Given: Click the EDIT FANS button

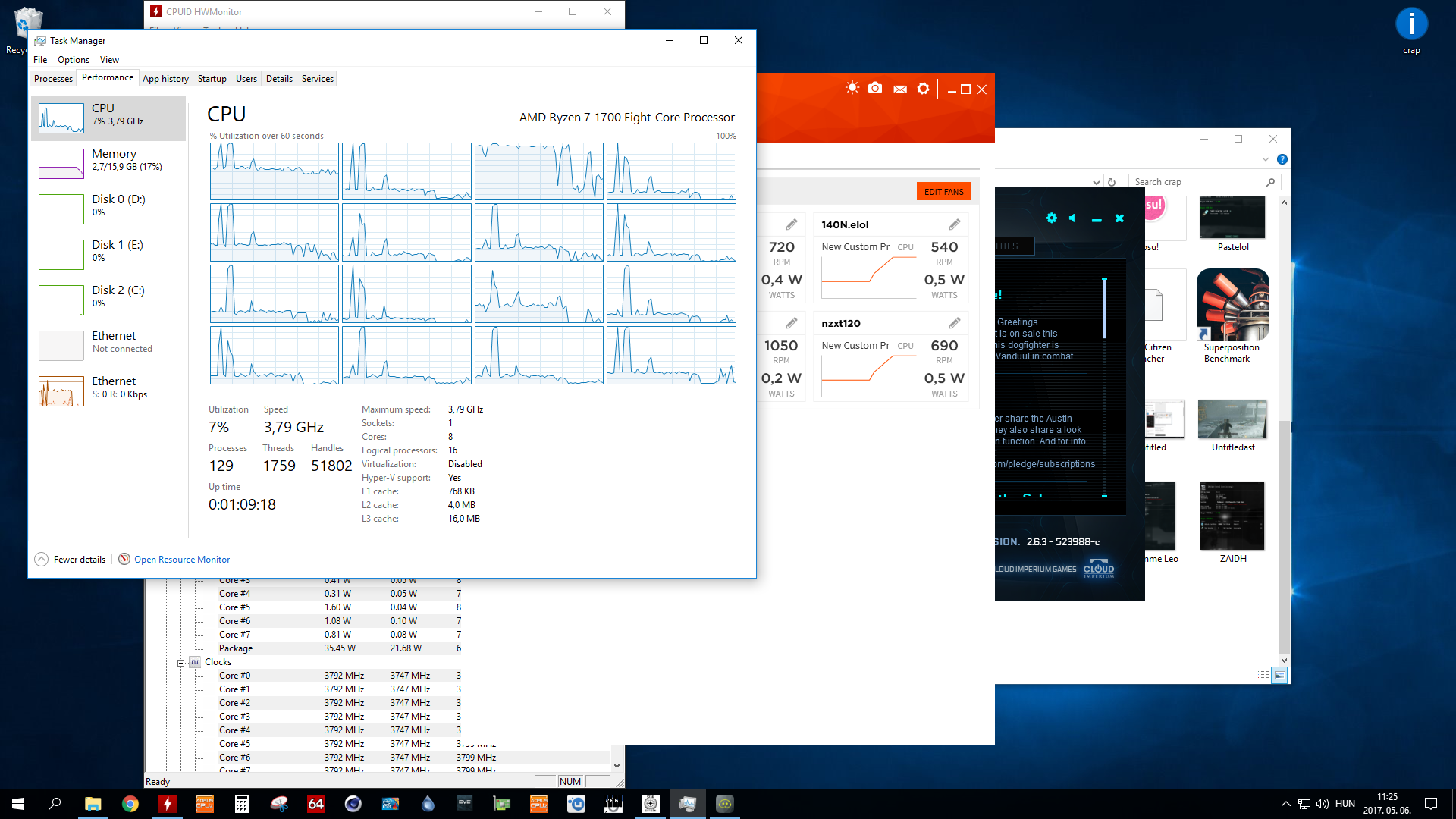Looking at the screenshot, I should click(x=943, y=192).
